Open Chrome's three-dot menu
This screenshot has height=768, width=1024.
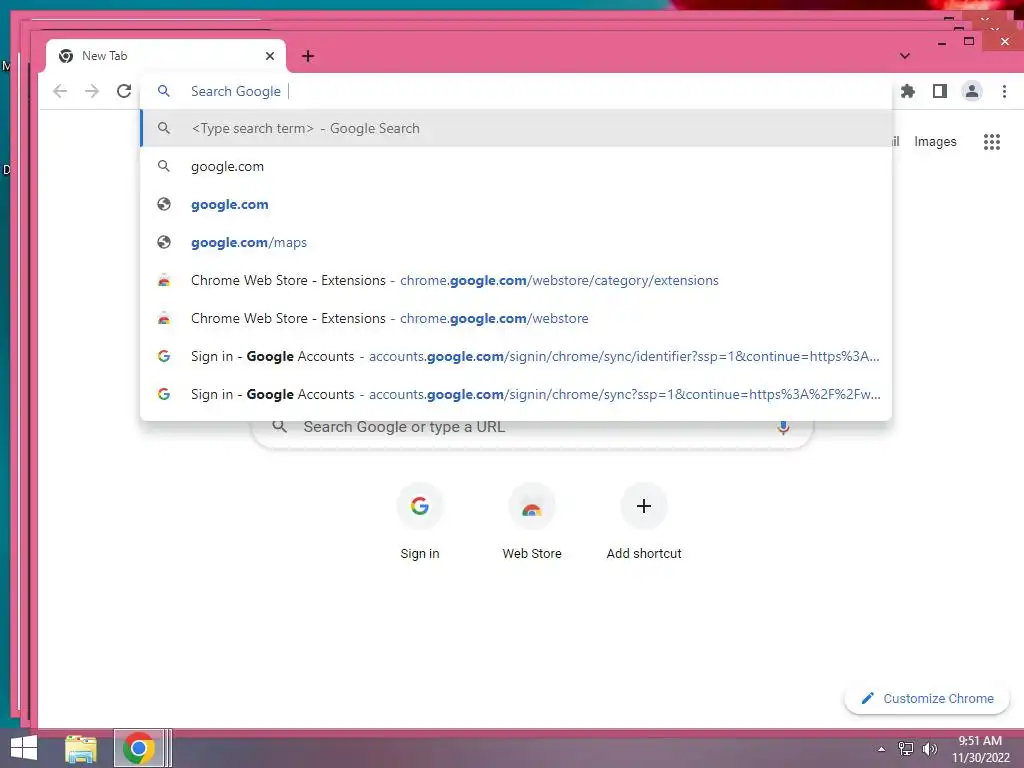pyautogui.click(x=1004, y=91)
